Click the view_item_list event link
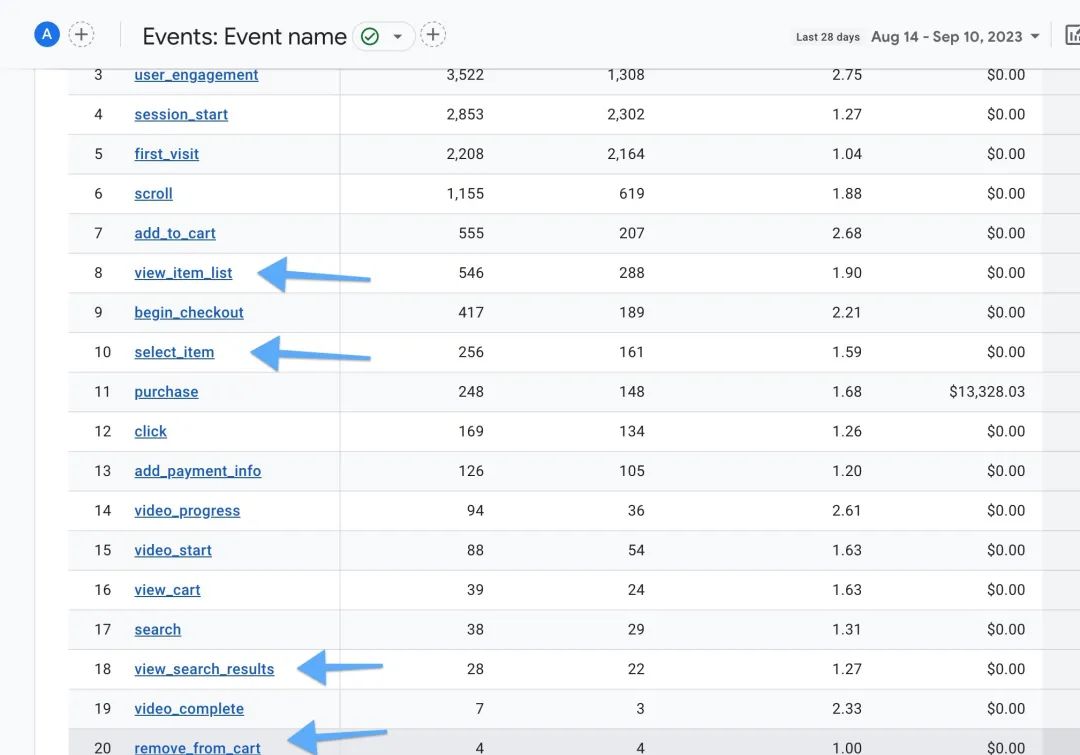The image size is (1080, 755). (x=183, y=273)
